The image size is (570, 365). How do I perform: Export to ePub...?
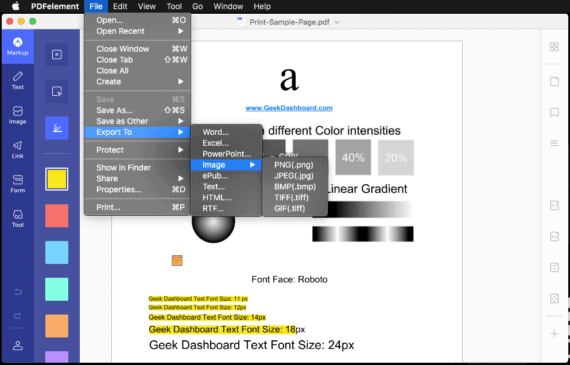[226, 176]
